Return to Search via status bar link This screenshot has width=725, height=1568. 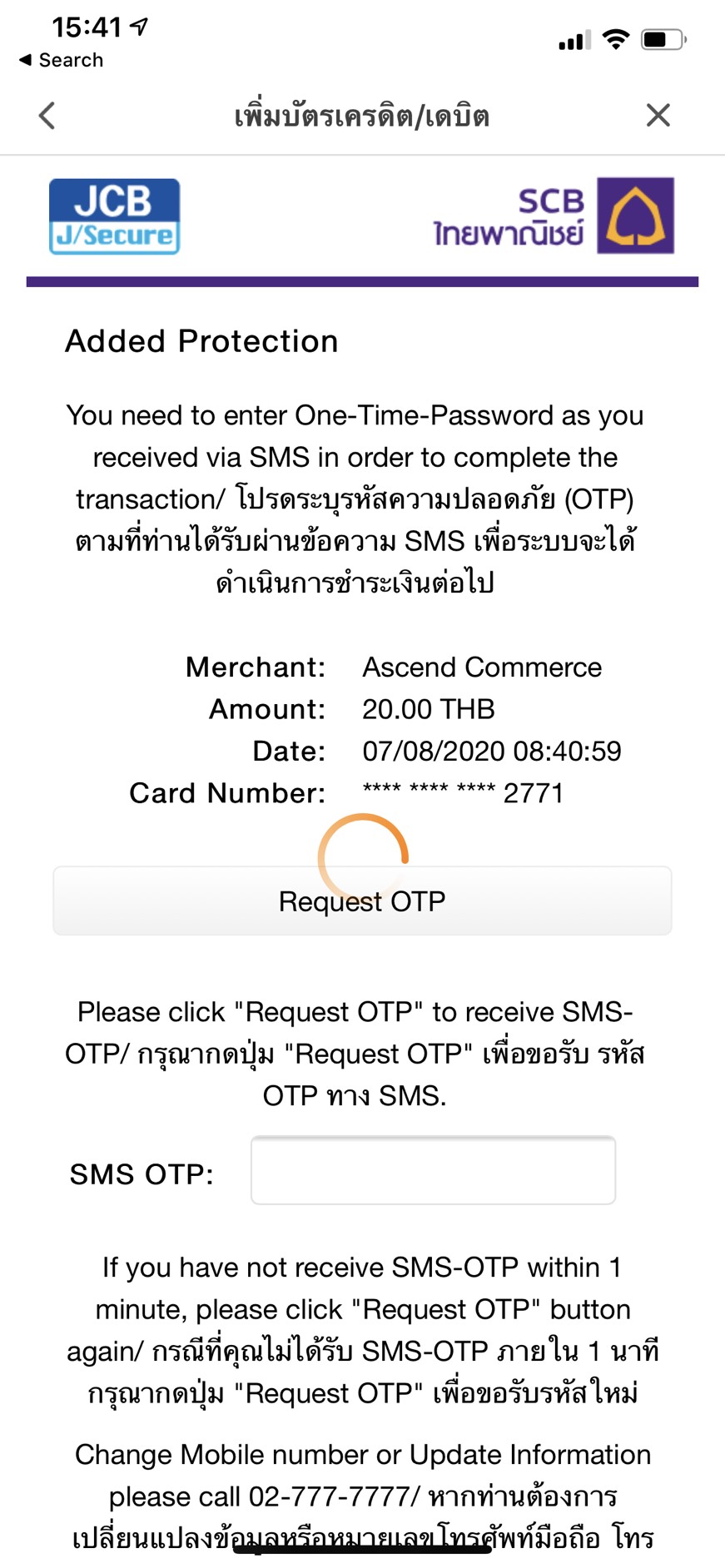coord(62,60)
